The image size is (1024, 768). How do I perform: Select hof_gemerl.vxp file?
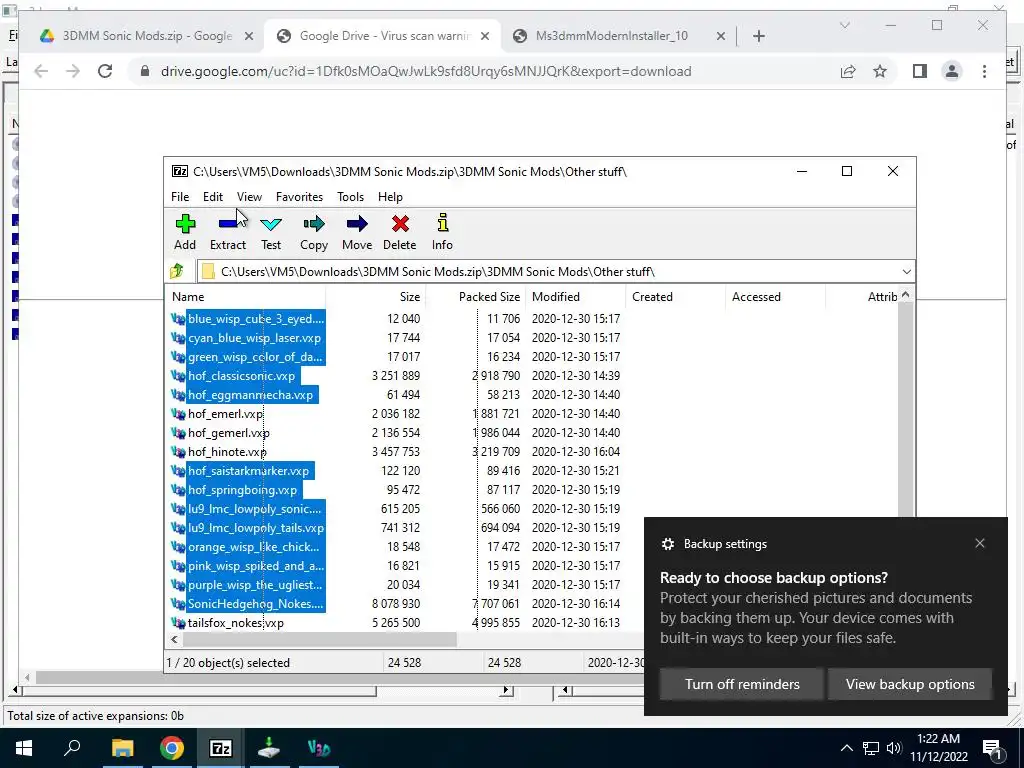point(228,432)
